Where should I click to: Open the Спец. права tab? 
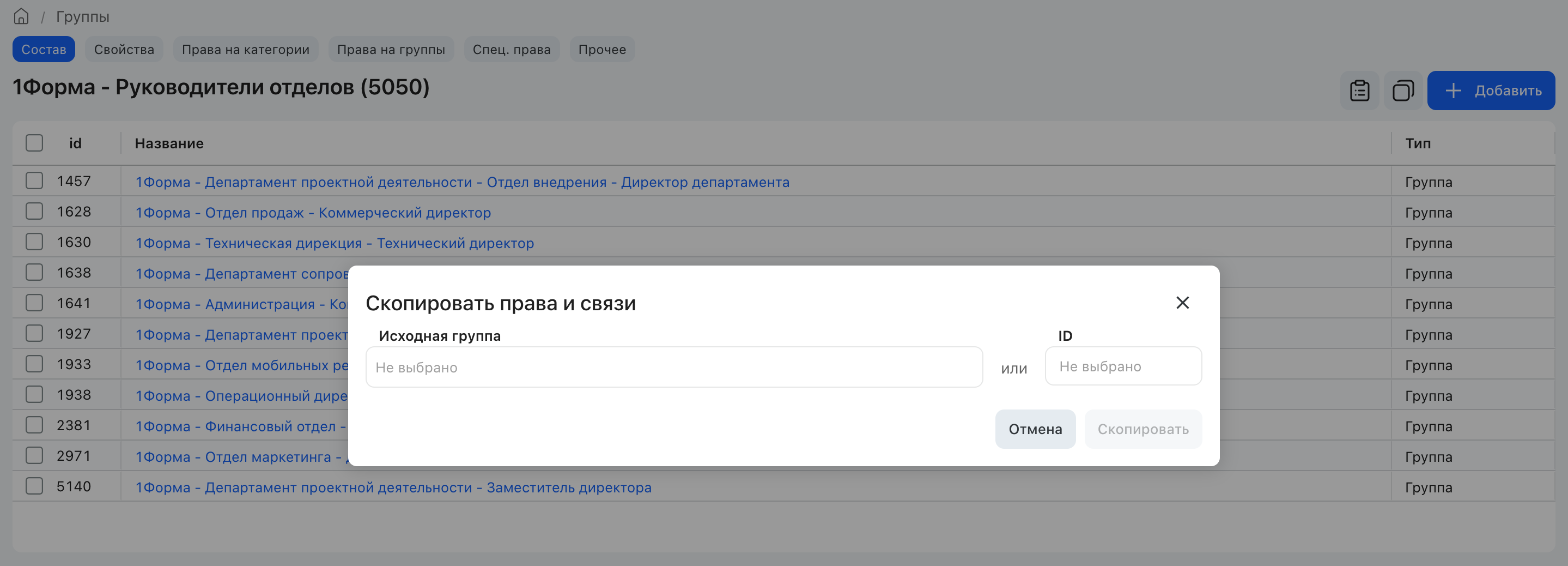(512, 50)
